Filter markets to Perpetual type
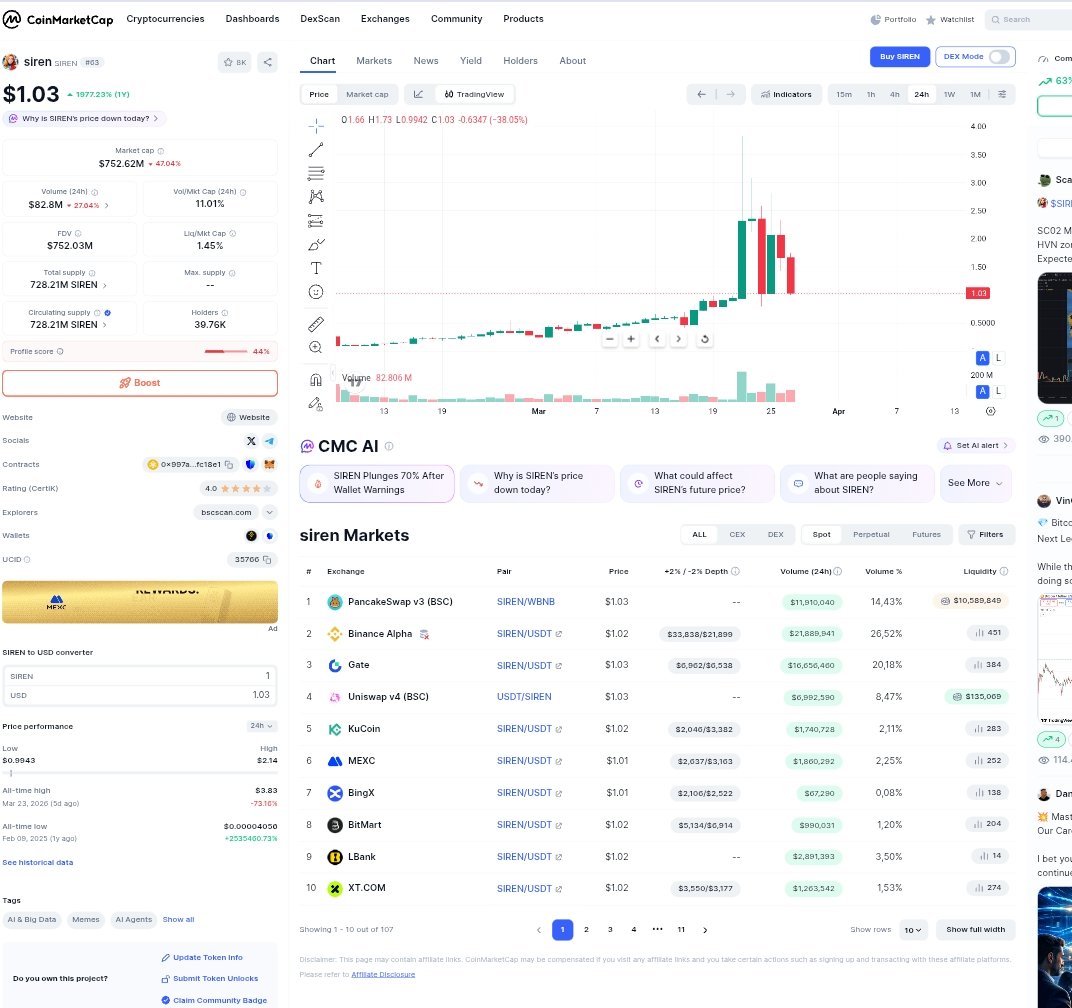This screenshot has height=1008, width=1072. pyautogui.click(x=871, y=535)
